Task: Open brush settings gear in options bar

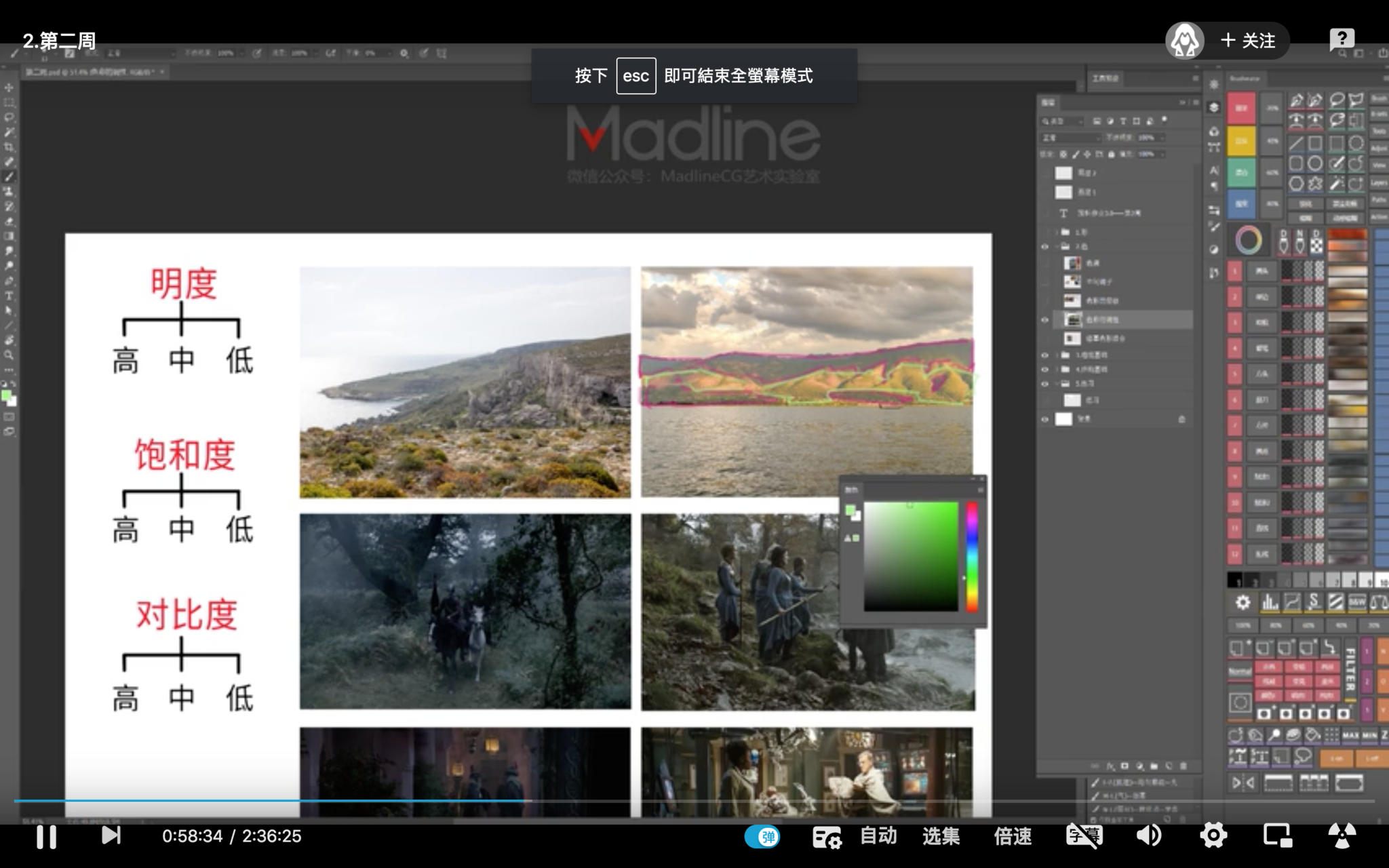Action: [x=404, y=53]
